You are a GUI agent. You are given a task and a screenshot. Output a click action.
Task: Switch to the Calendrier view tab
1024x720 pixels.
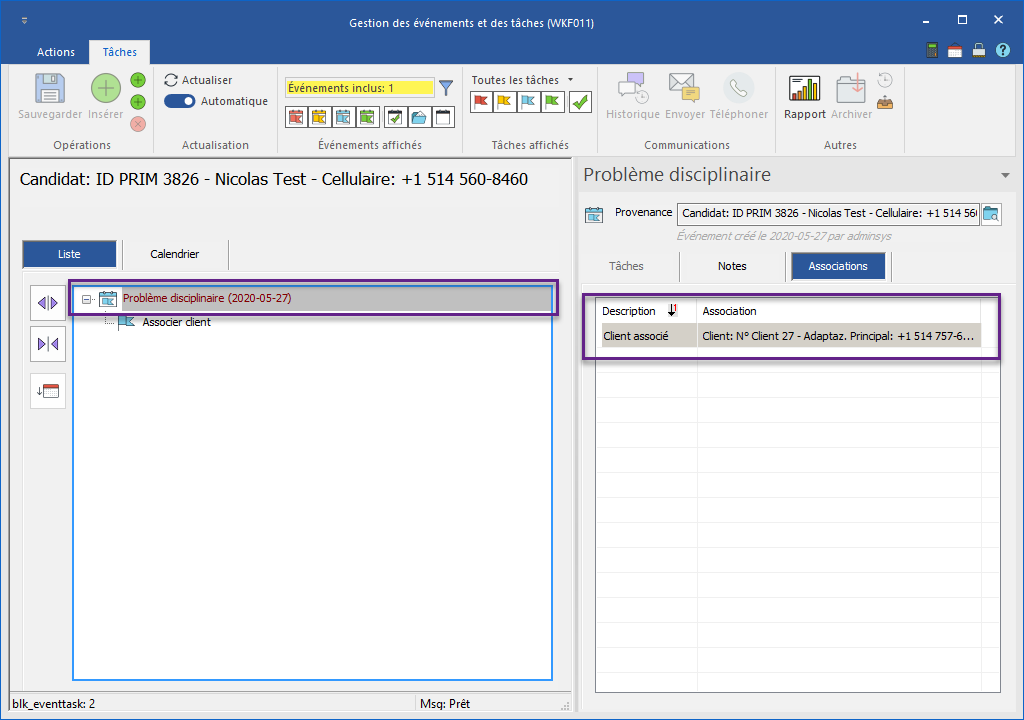click(x=174, y=254)
